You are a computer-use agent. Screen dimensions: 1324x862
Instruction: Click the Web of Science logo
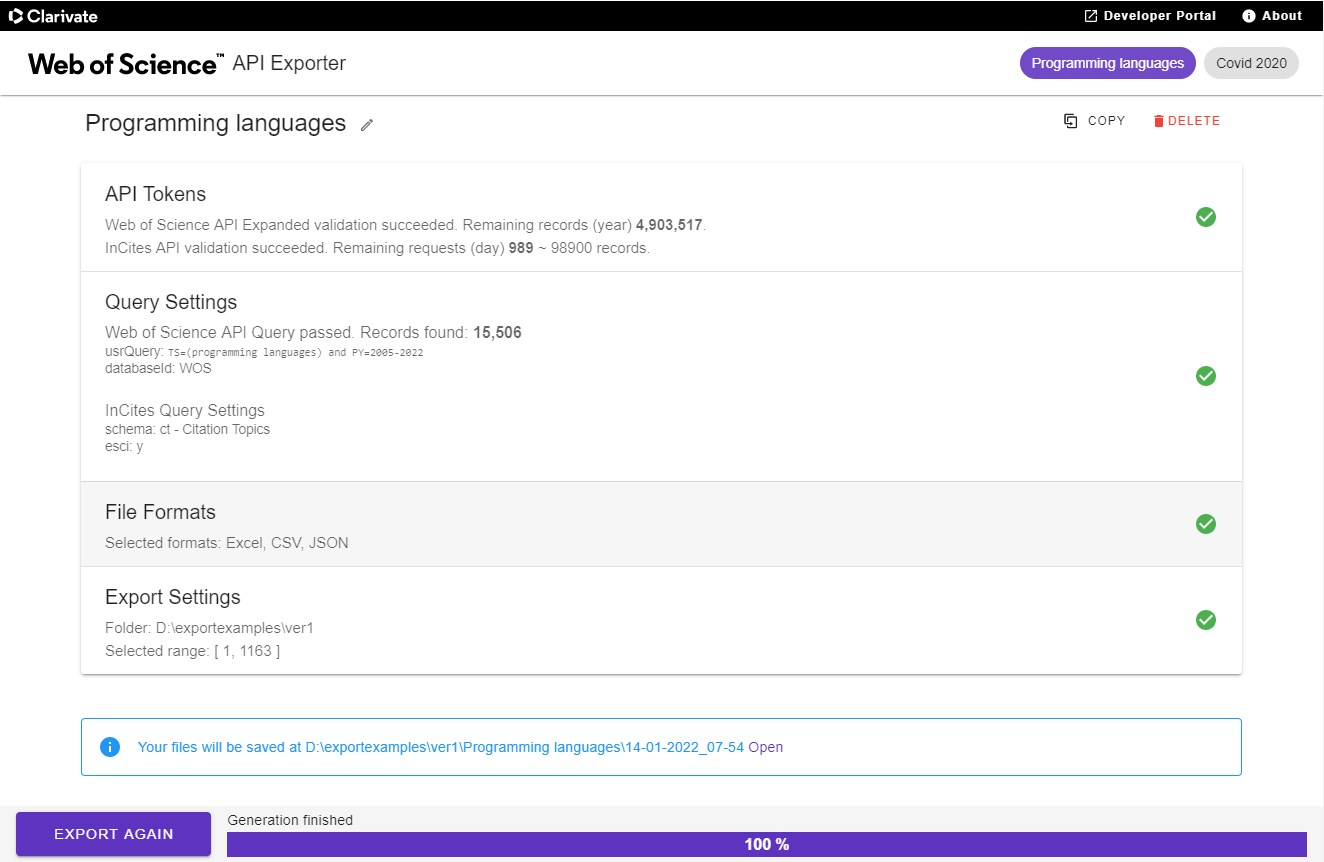[126, 64]
